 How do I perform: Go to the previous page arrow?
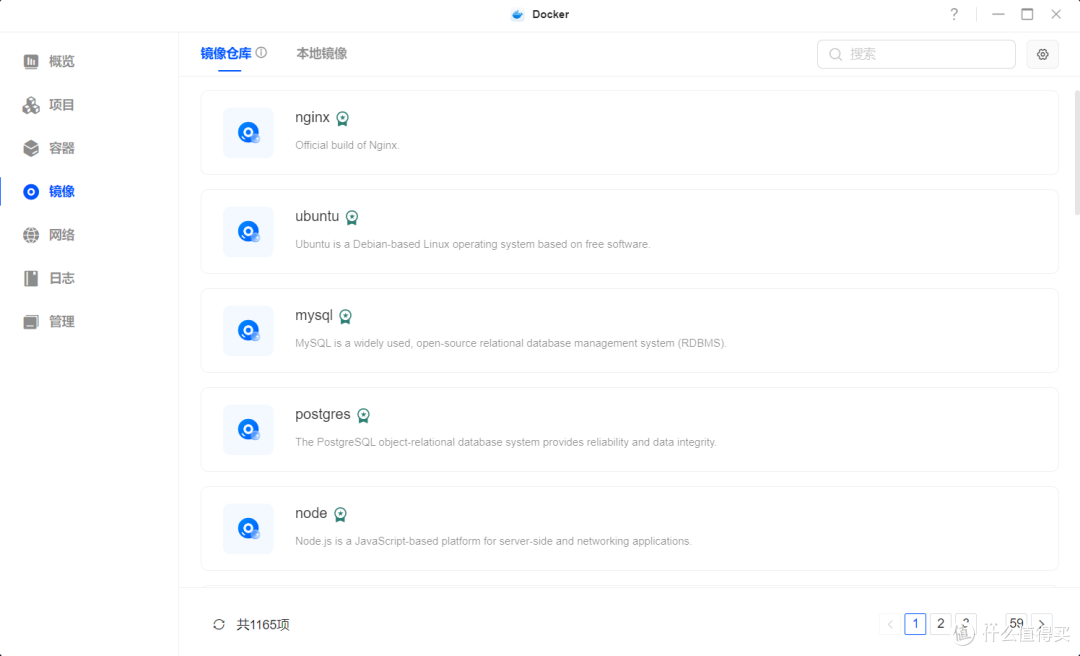[890, 624]
